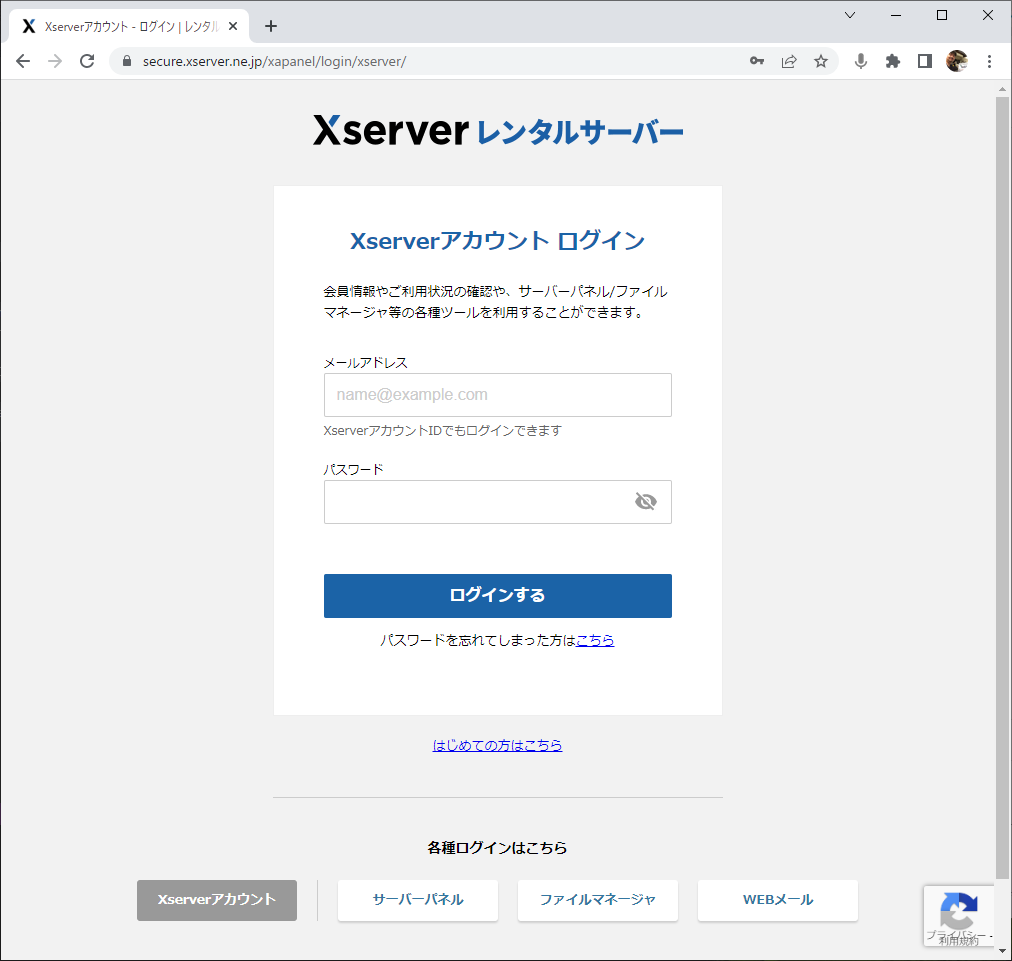This screenshot has width=1012, height=961.
Task: Open the extensions puzzle icon
Action: pos(893,61)
